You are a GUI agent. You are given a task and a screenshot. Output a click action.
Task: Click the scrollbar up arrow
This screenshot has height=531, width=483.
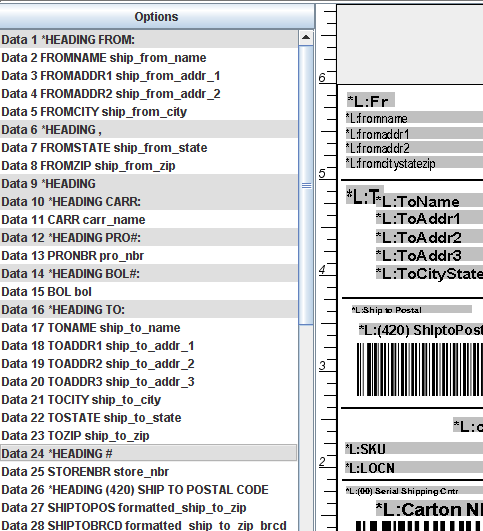306,37
